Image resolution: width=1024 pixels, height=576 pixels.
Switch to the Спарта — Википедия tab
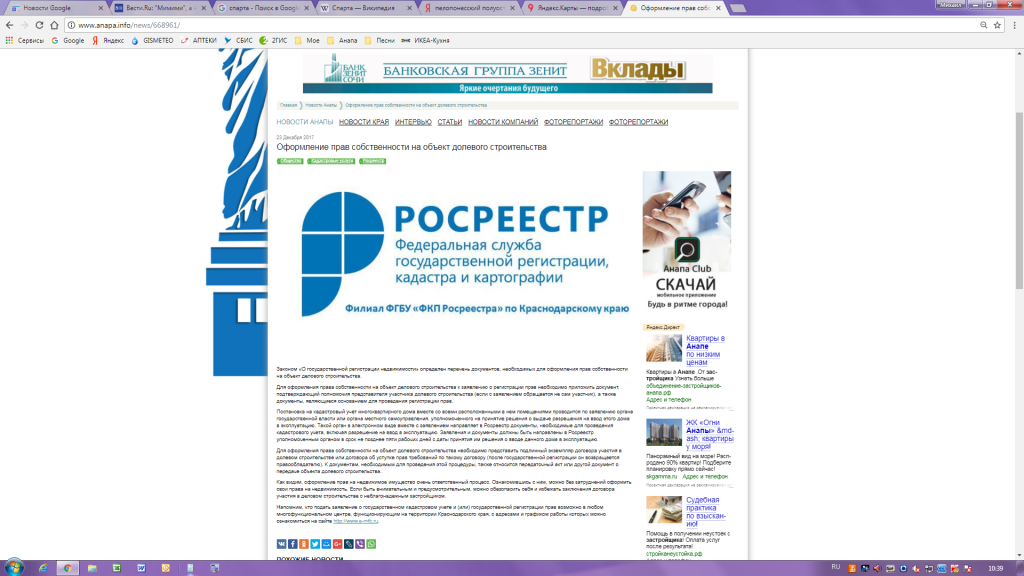pyautogui.click(x=366, y=8)
